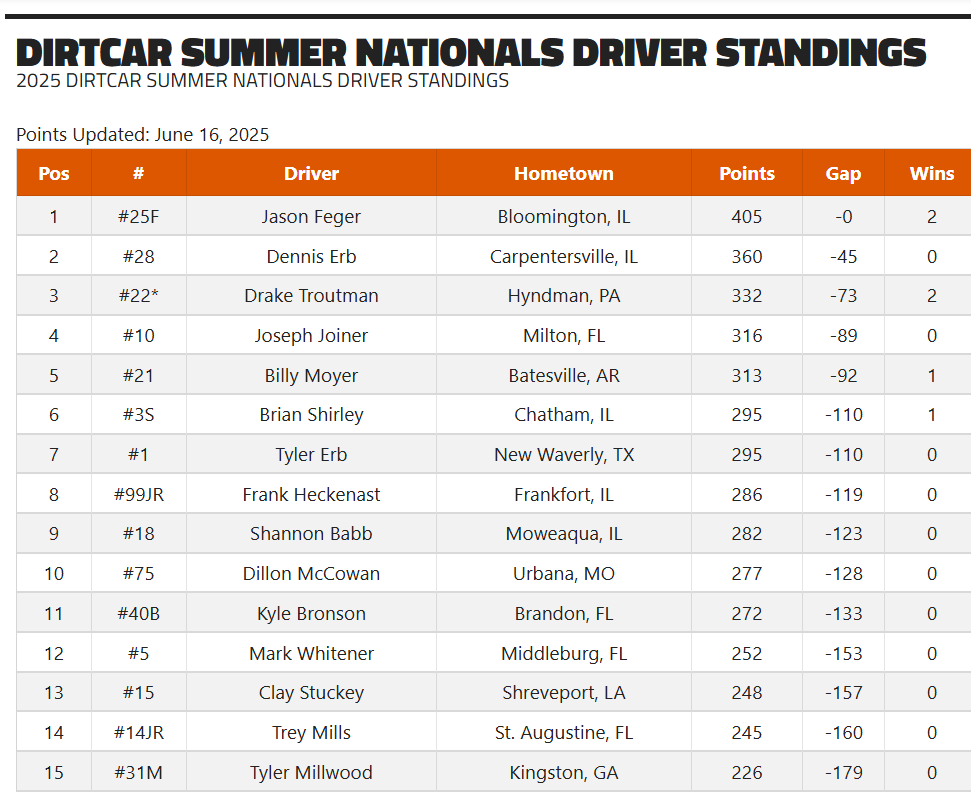This screenshot has height=792, width=971.
Task: Click car number #99JR
Action: point(139,494)
